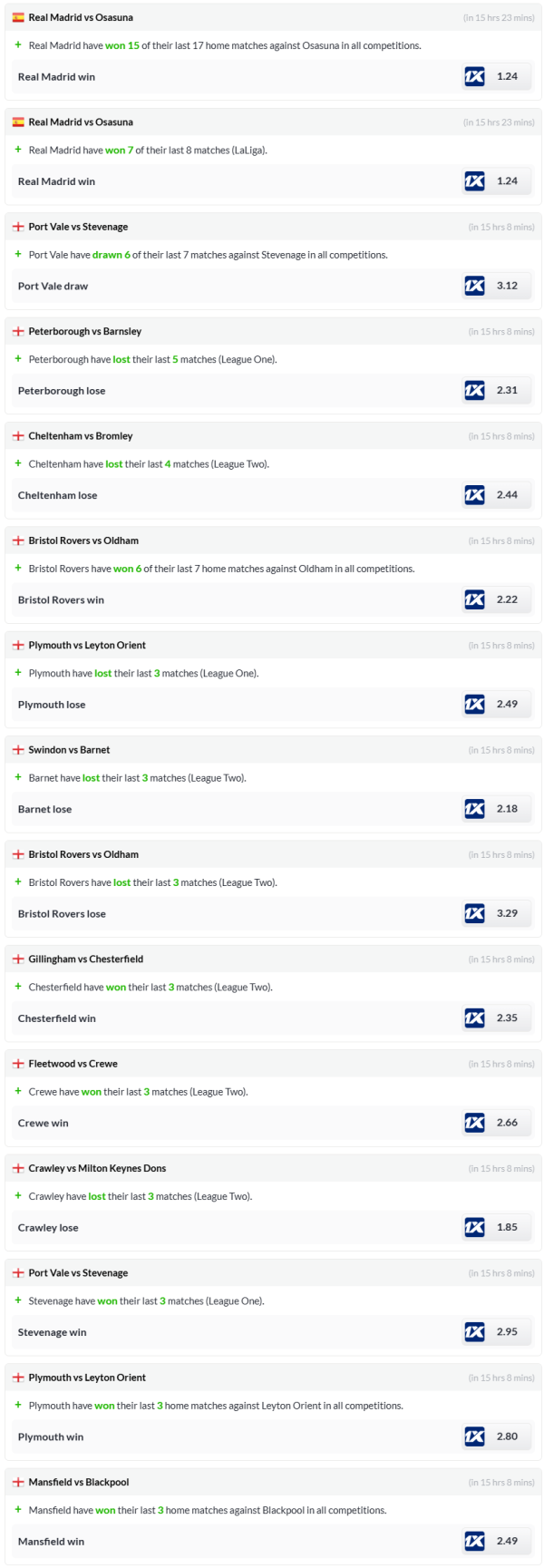Expand the plus next to the Cheltenham lost-4 stat
This screenshot has width=544, height=1568.
[x=18, y=463]
